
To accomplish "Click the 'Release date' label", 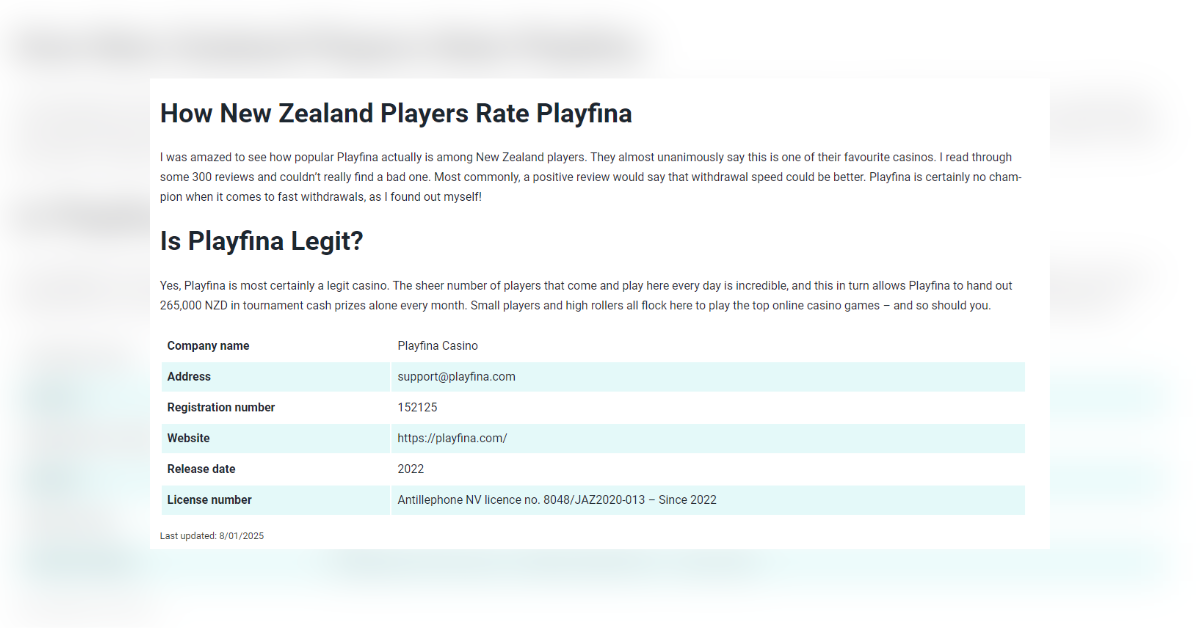I will coord(202,469).
